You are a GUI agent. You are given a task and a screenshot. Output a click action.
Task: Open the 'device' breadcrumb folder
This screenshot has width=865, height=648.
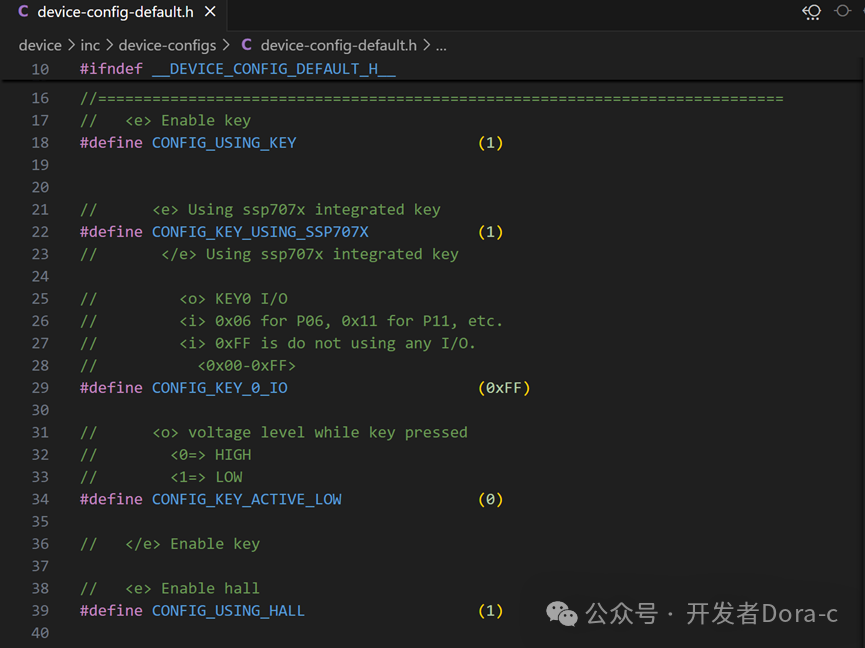pyautogui.click(x=40, y=45)
